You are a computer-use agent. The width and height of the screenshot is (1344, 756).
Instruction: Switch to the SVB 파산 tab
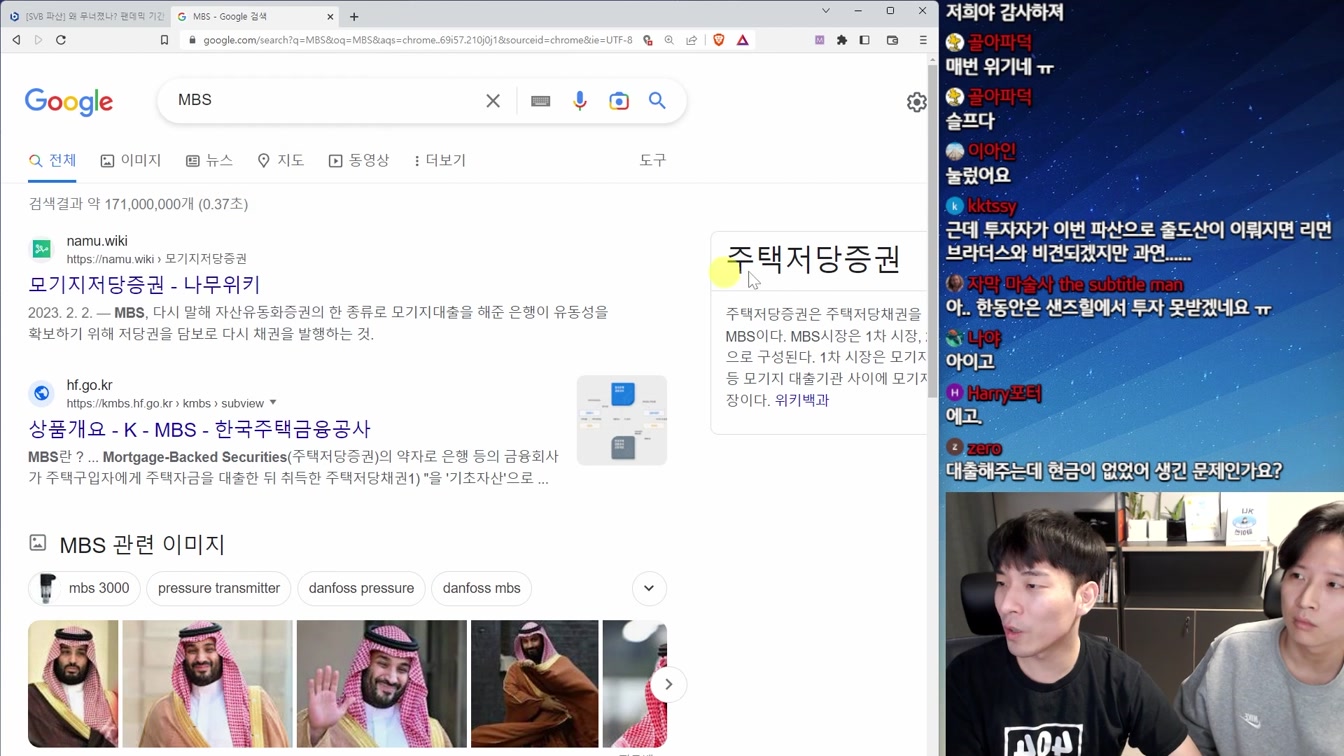(87, 16)
